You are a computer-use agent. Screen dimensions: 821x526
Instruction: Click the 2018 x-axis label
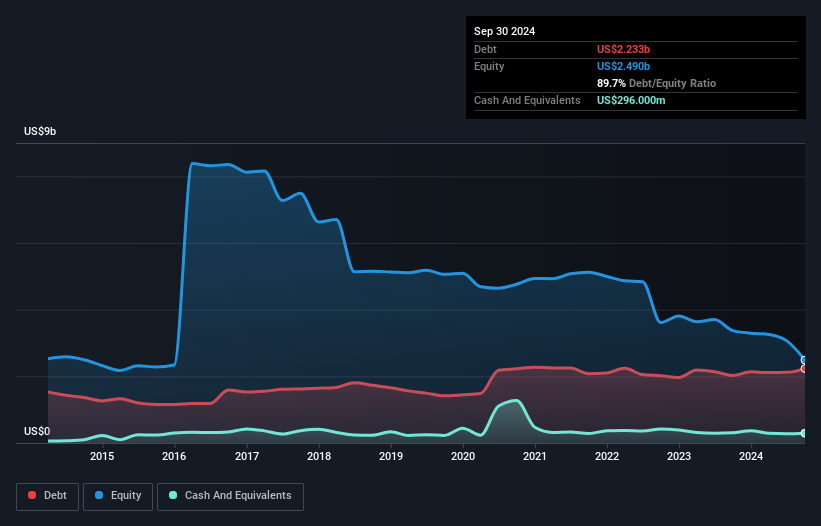pos(319,456)
